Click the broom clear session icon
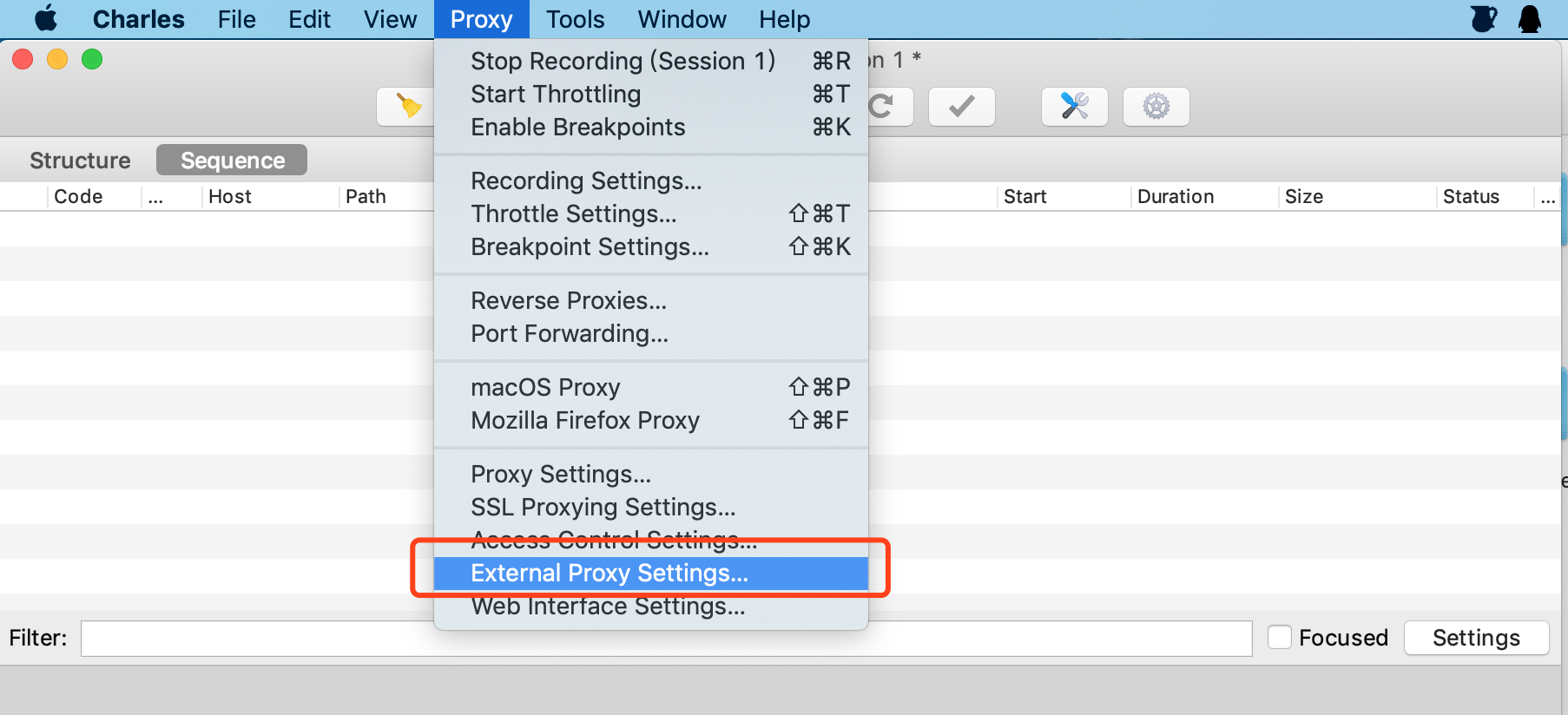Image resolution: width=1568 pixels, height=715 pixels. (x=406, y=107)
